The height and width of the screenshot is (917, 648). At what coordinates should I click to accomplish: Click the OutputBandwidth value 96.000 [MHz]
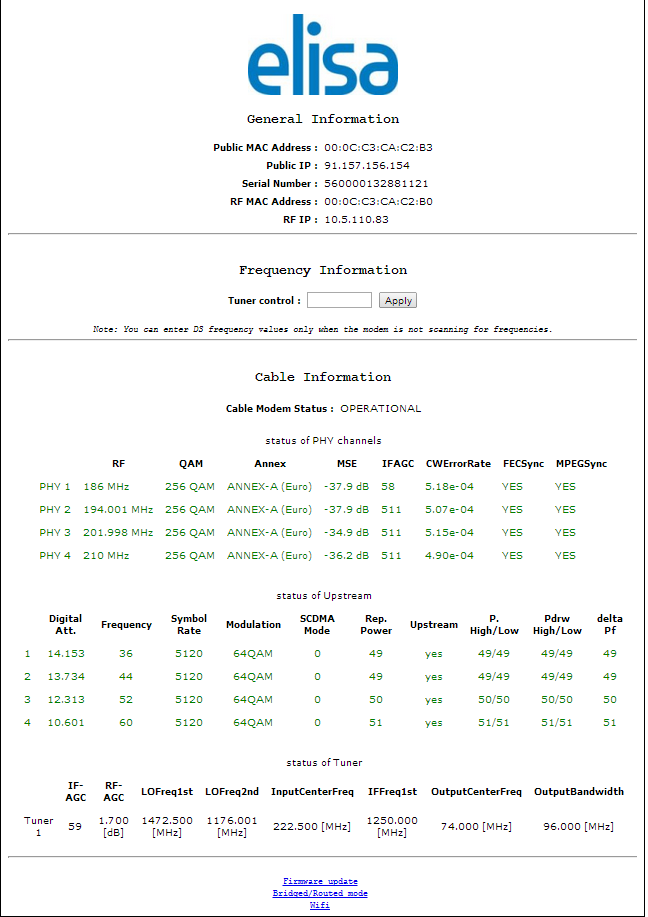tap(578, 826)
